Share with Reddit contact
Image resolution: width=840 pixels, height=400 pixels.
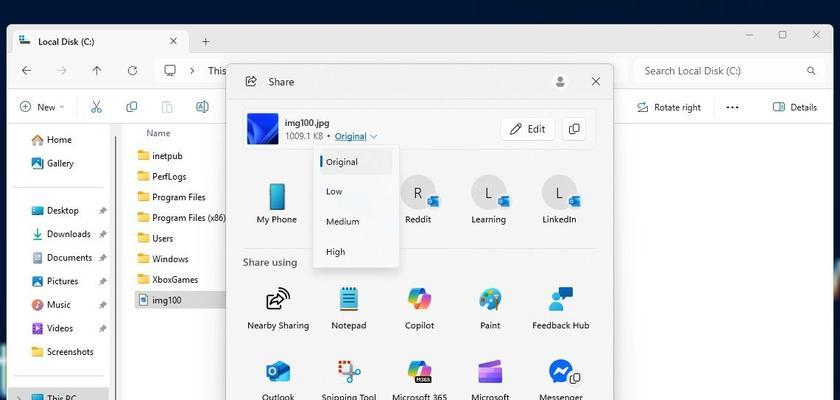click(418, 199)
